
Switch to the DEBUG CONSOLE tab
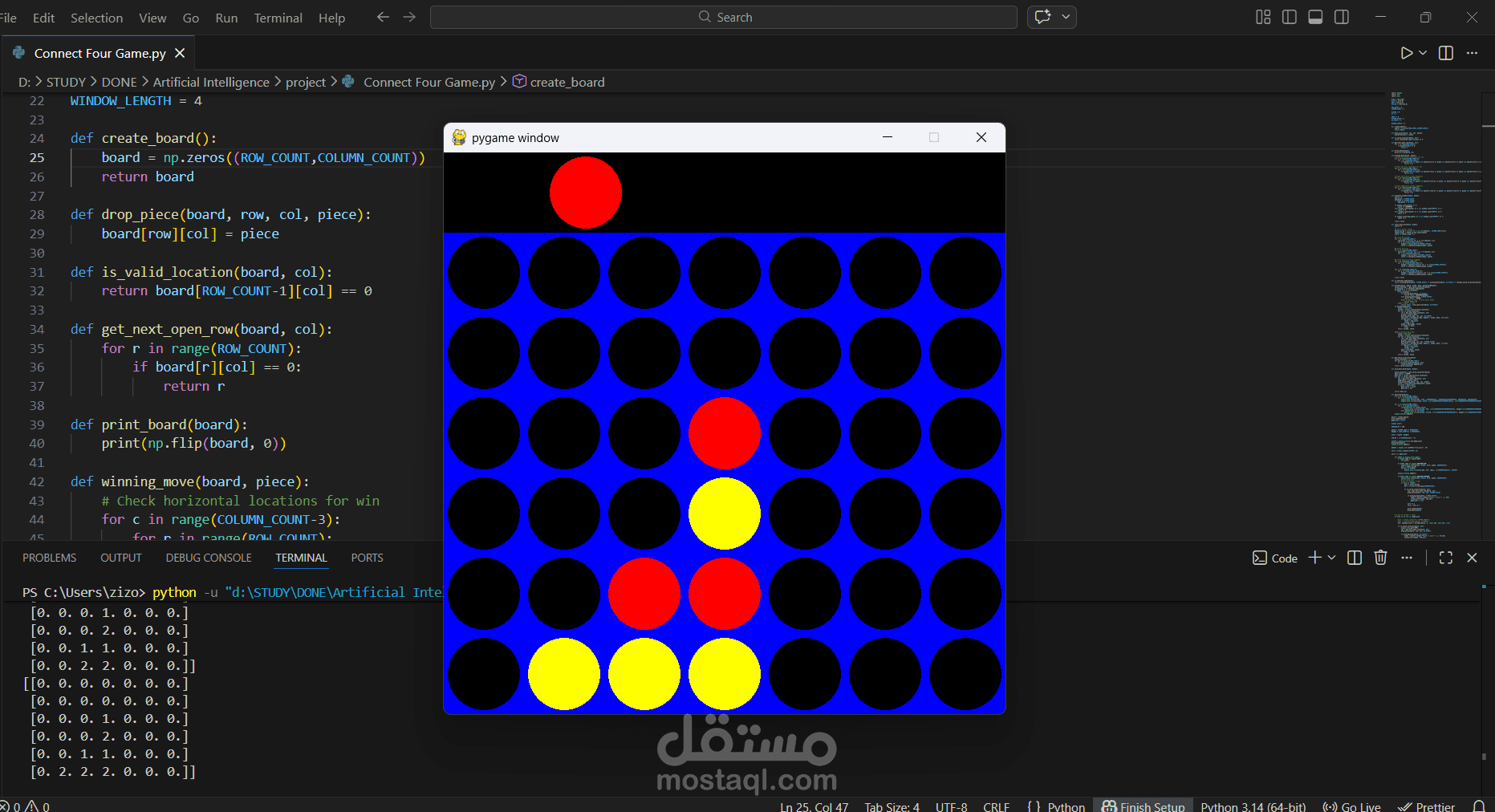[x=208, y=558]
